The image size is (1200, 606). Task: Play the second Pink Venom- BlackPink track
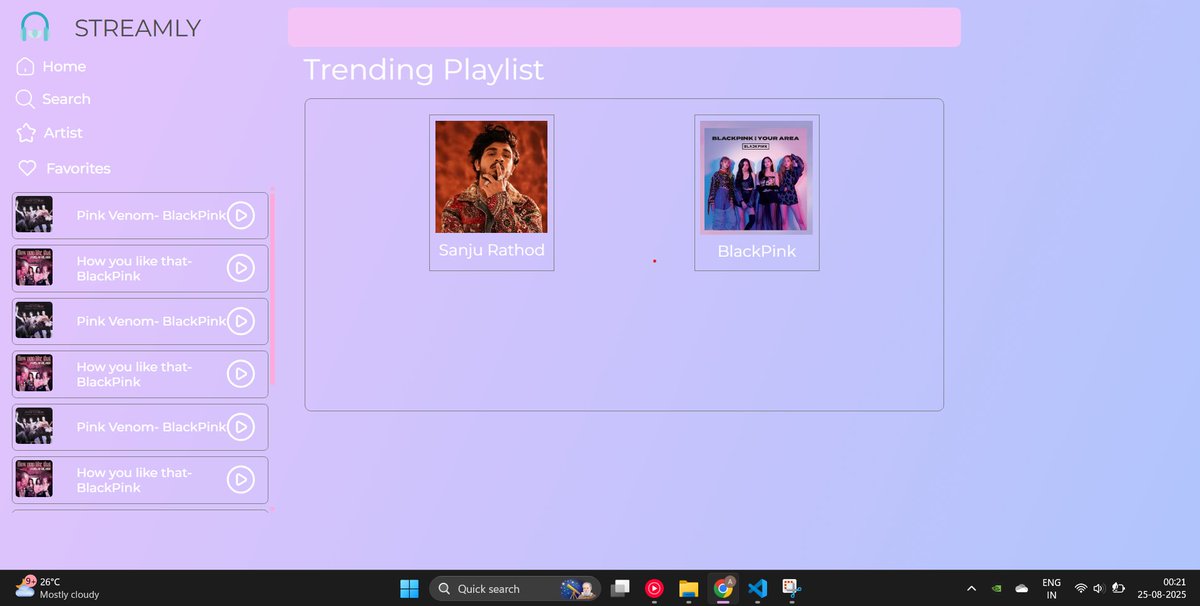coord(240,321)
